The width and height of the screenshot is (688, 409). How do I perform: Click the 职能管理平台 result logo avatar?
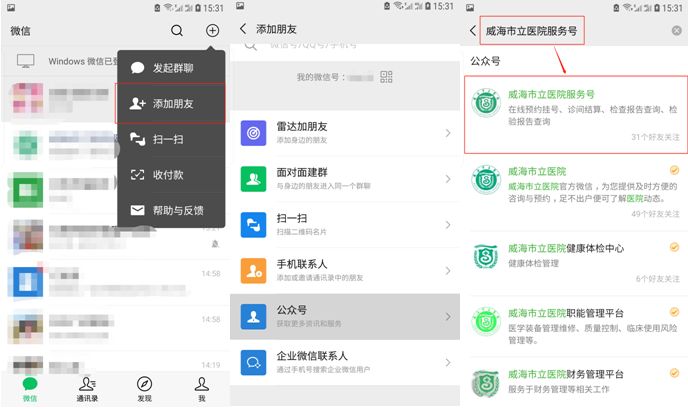point(486,322)
